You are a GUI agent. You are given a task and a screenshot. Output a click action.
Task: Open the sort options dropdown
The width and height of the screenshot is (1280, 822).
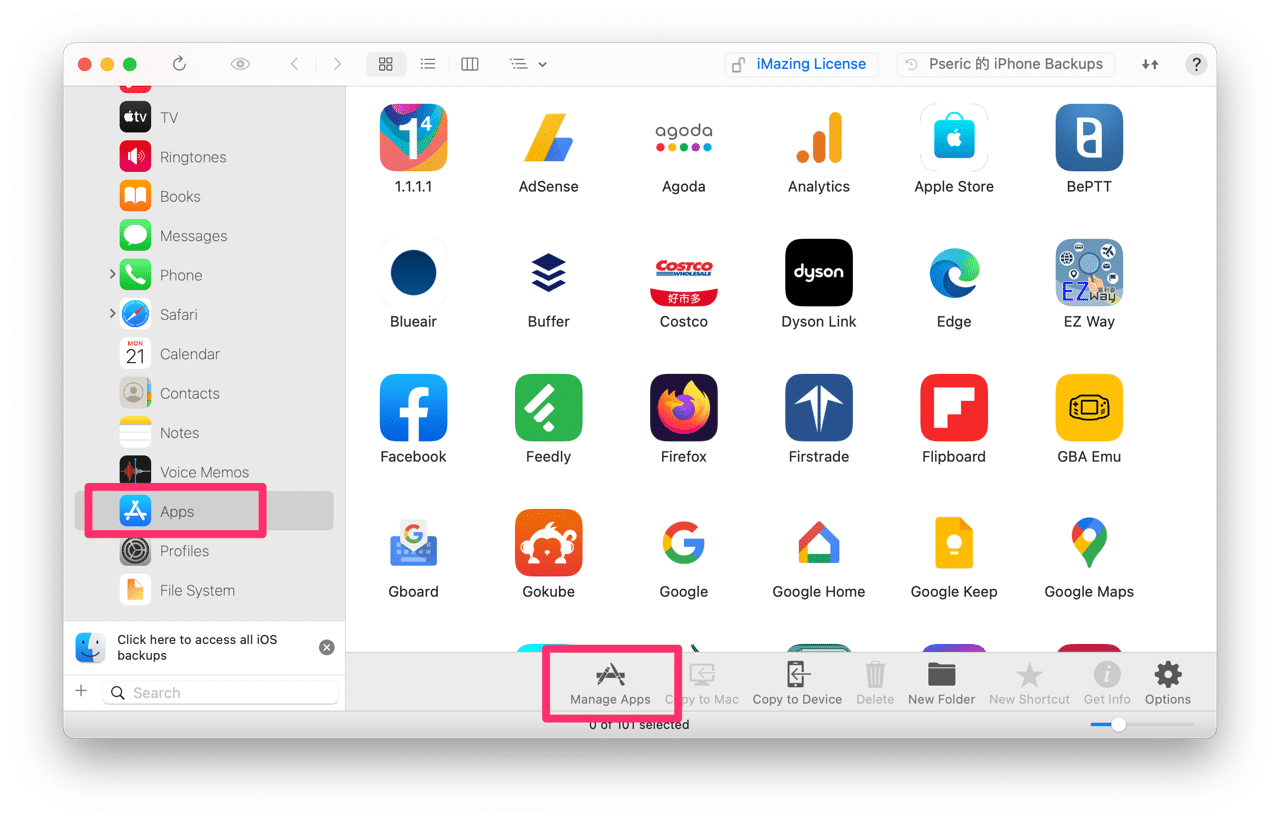pyautogui.click(x=528, y=64)
